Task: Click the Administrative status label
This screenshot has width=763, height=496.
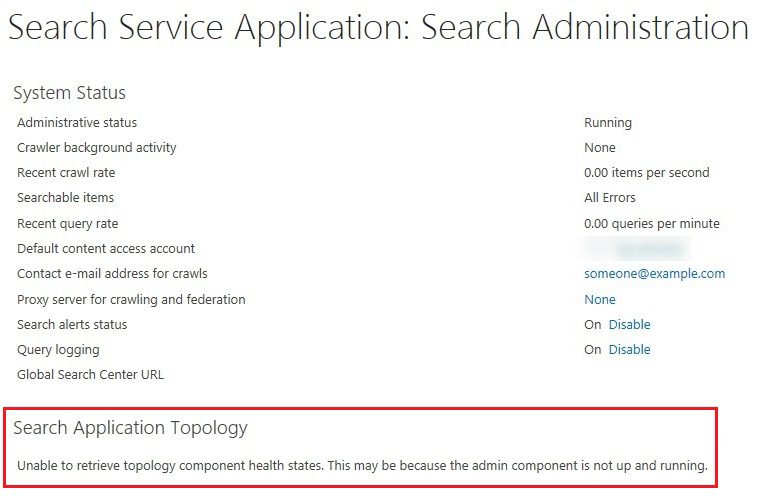Action: [x=77, y=123]
